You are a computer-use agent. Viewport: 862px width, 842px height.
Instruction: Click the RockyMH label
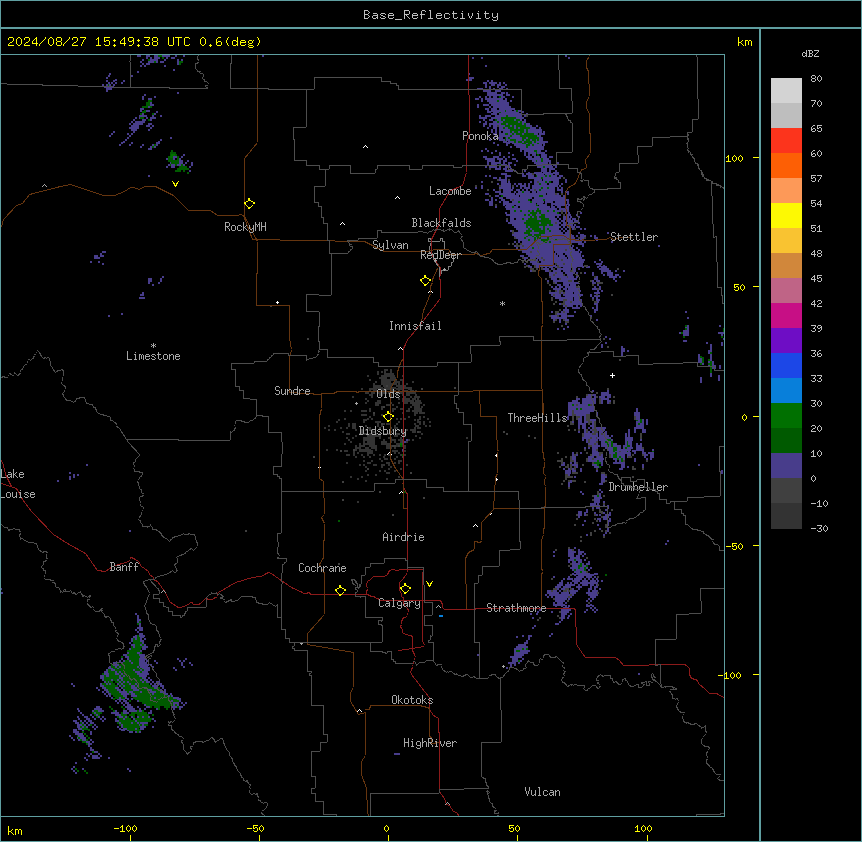(245, 227)
